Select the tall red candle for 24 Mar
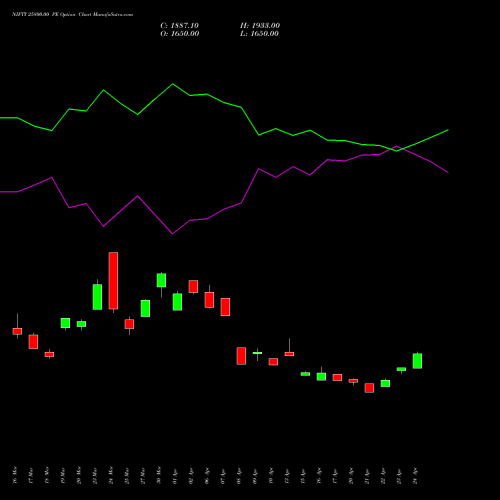This screenshot has height=500, width=500. (113, 281)
